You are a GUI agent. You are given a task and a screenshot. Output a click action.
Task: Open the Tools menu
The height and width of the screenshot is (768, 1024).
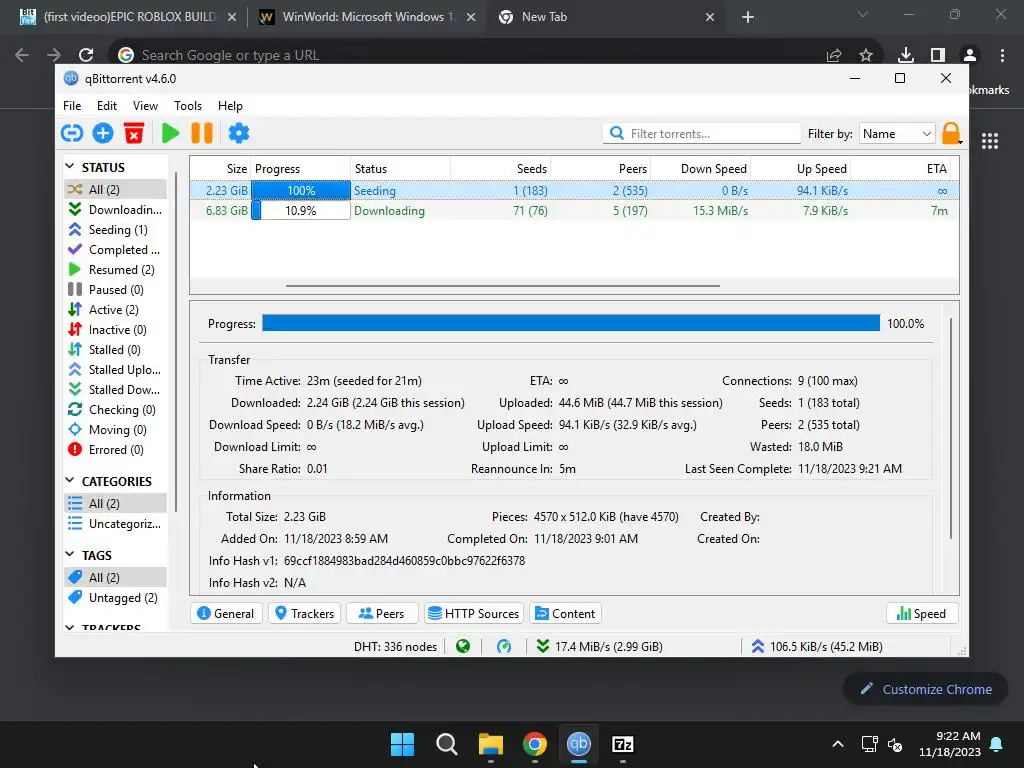tap(187, 106)
